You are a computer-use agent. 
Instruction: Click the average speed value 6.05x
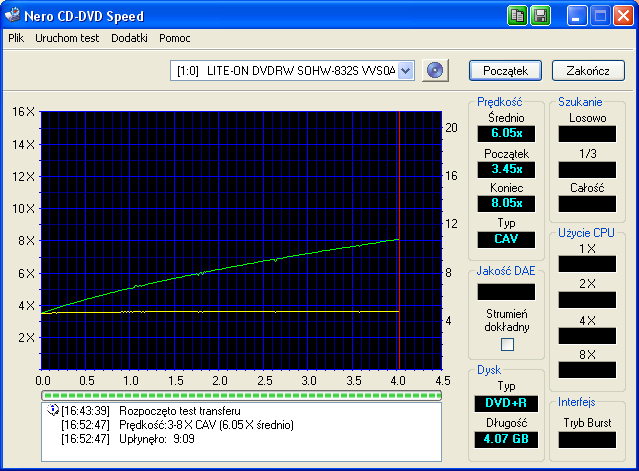pos(506,133)
